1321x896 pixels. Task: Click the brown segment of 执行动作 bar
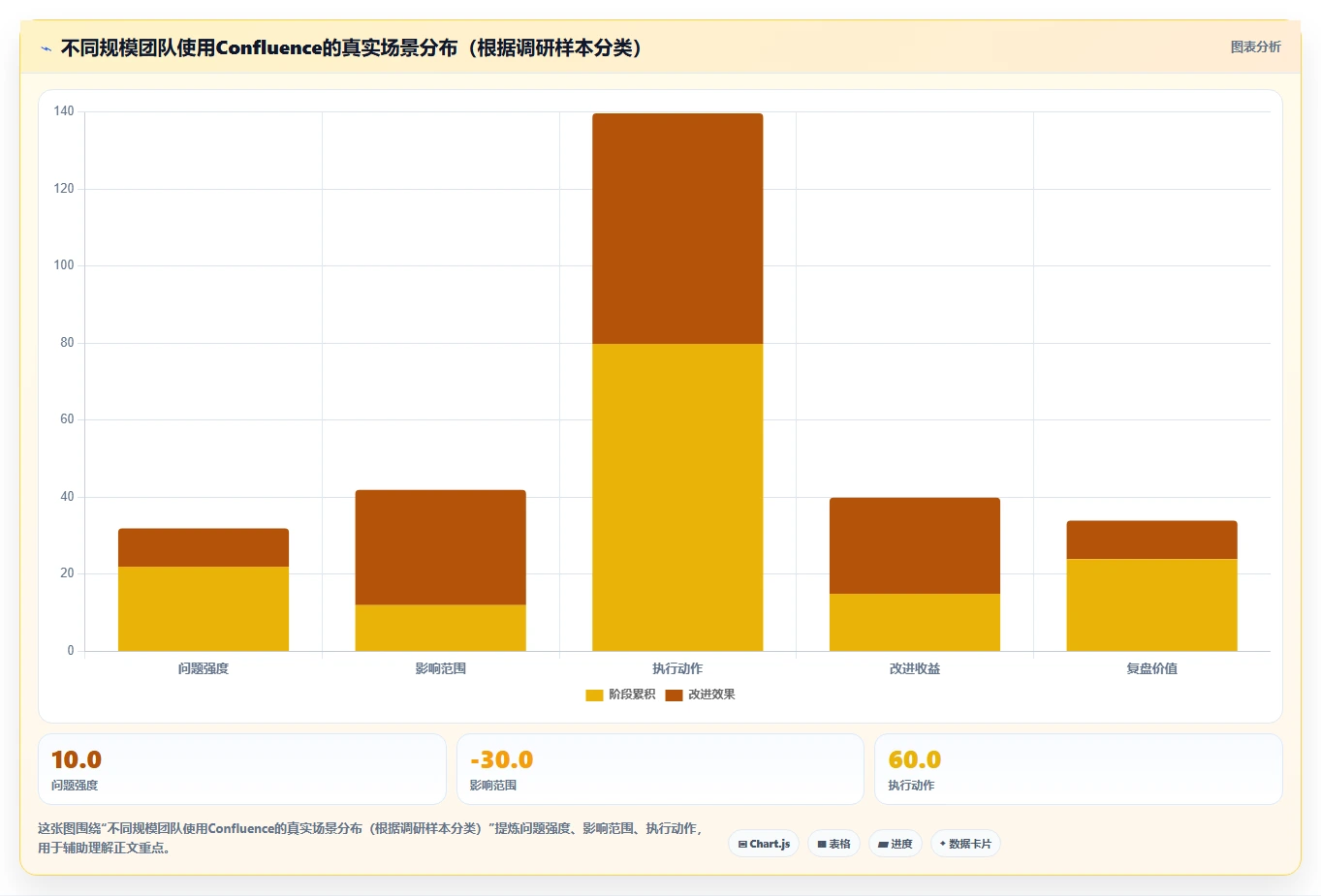pyautogui.click(x=677, y=229)
